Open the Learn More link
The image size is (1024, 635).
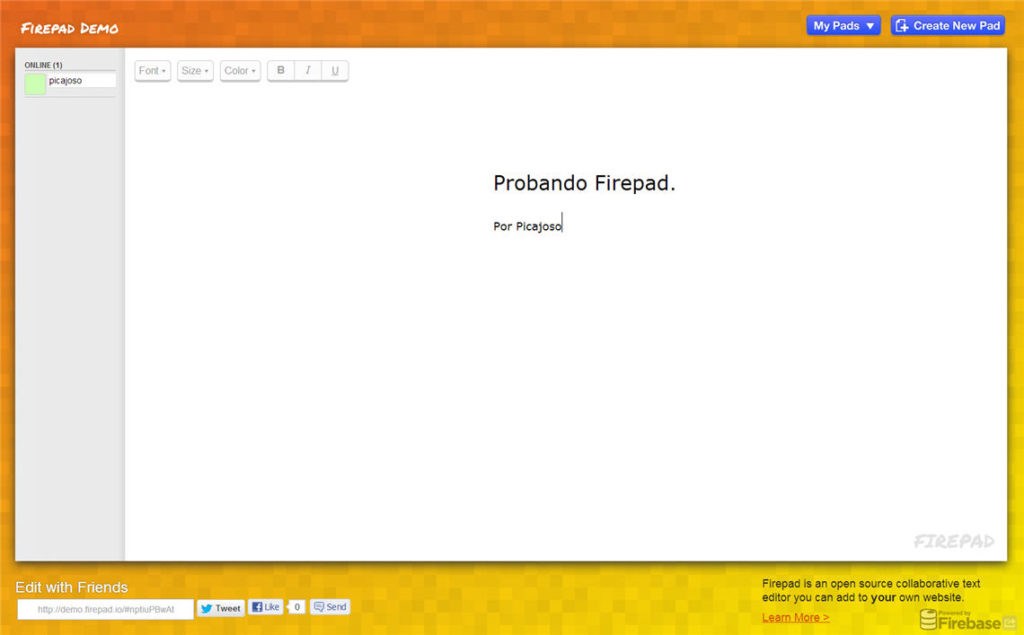click(x=795, y=617)
